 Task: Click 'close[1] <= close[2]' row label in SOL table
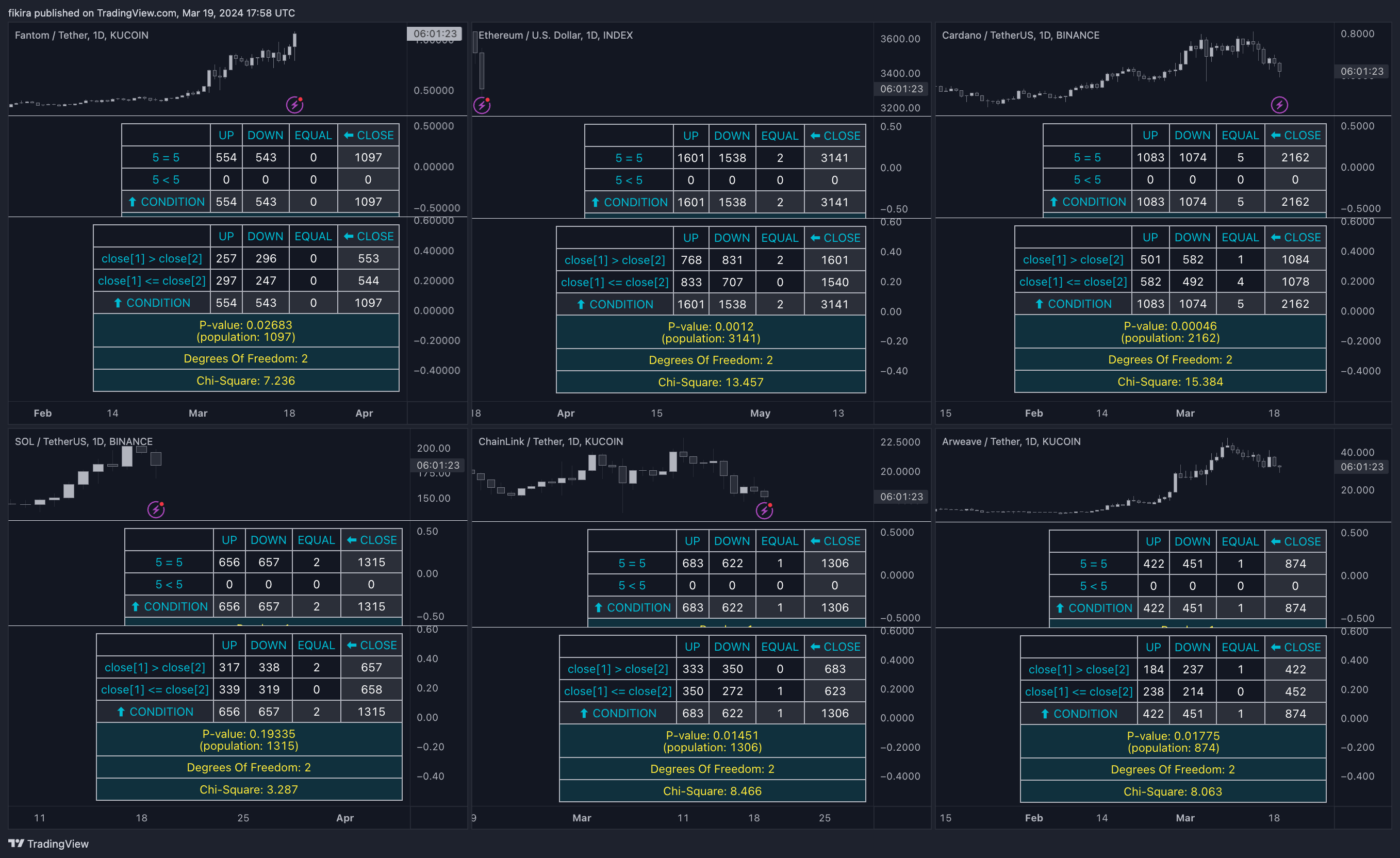coord(155,690)
